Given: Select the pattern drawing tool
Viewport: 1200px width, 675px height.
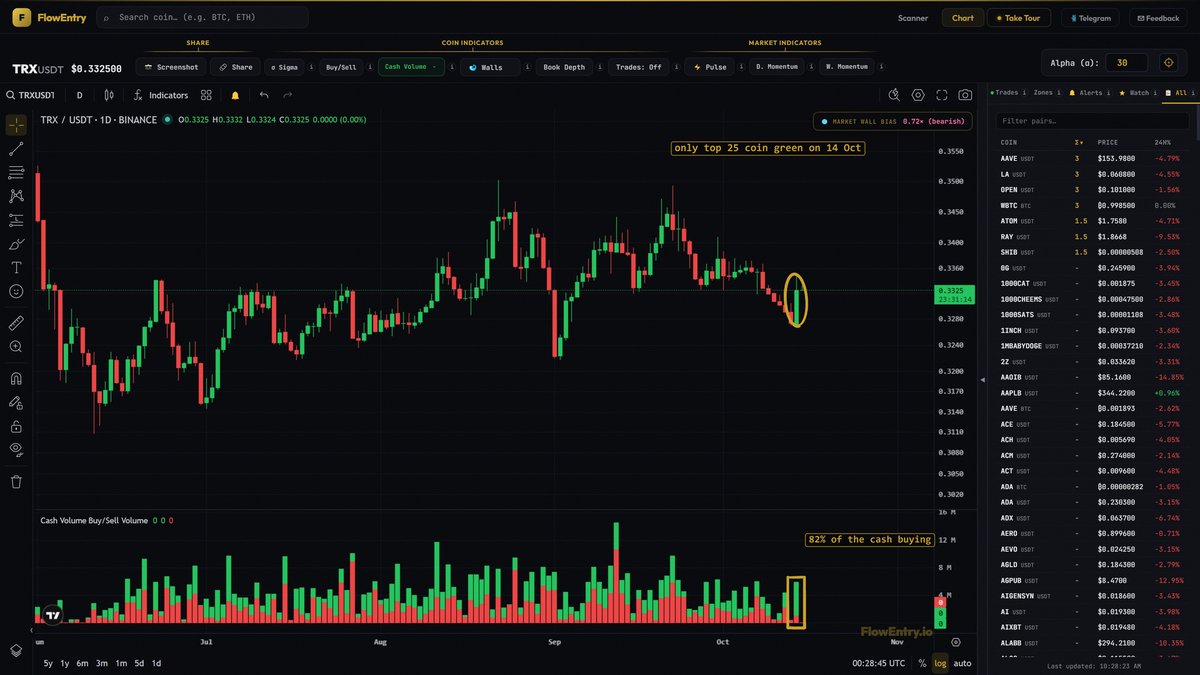Looking at the screenshot, I should 16,196.
